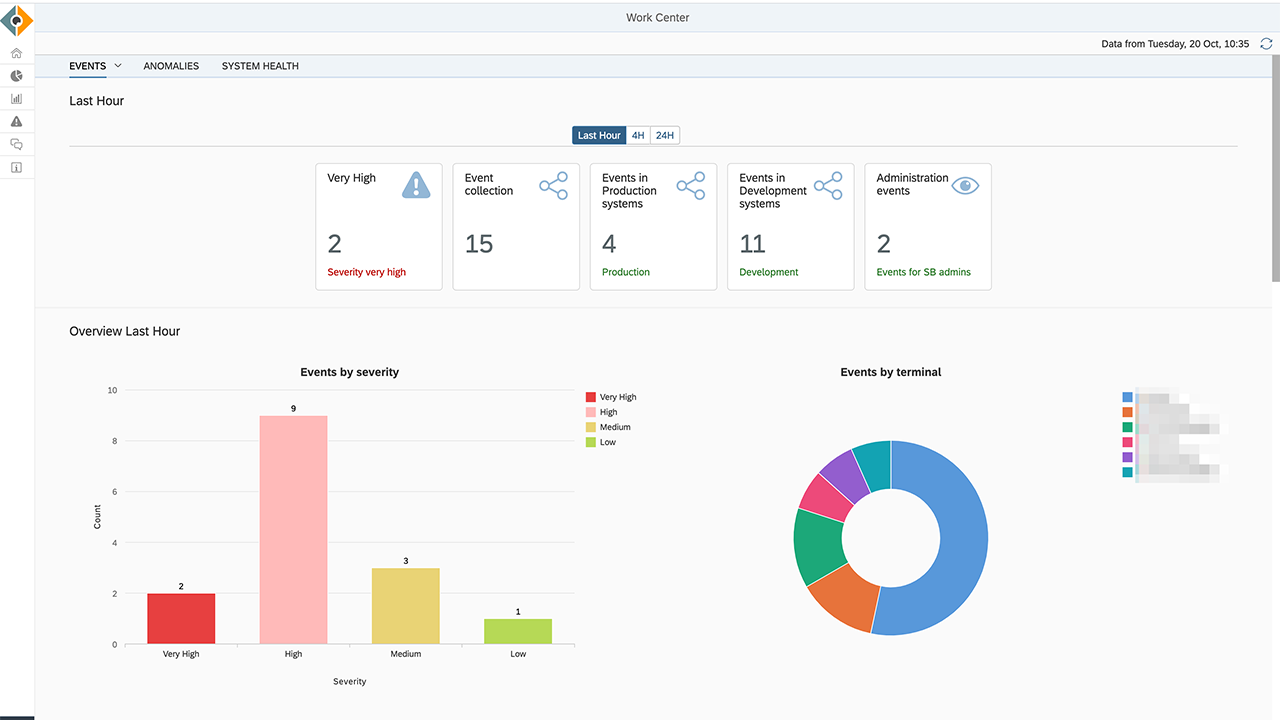Switch to the ANOMALIES tab

[x=171, y=66]
